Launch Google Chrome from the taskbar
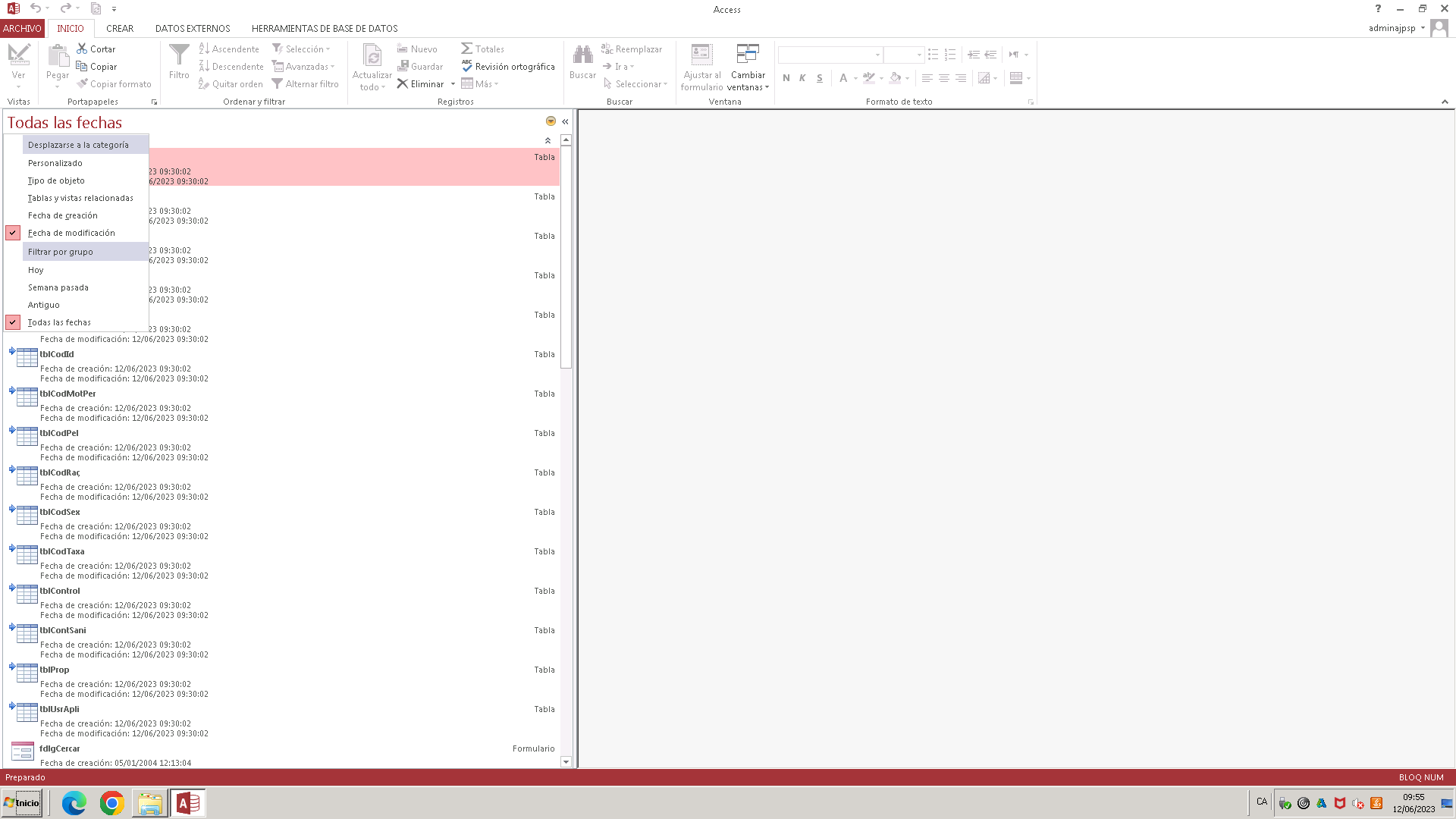This screenshot has width=1456, height=819. tap(111, 803)
